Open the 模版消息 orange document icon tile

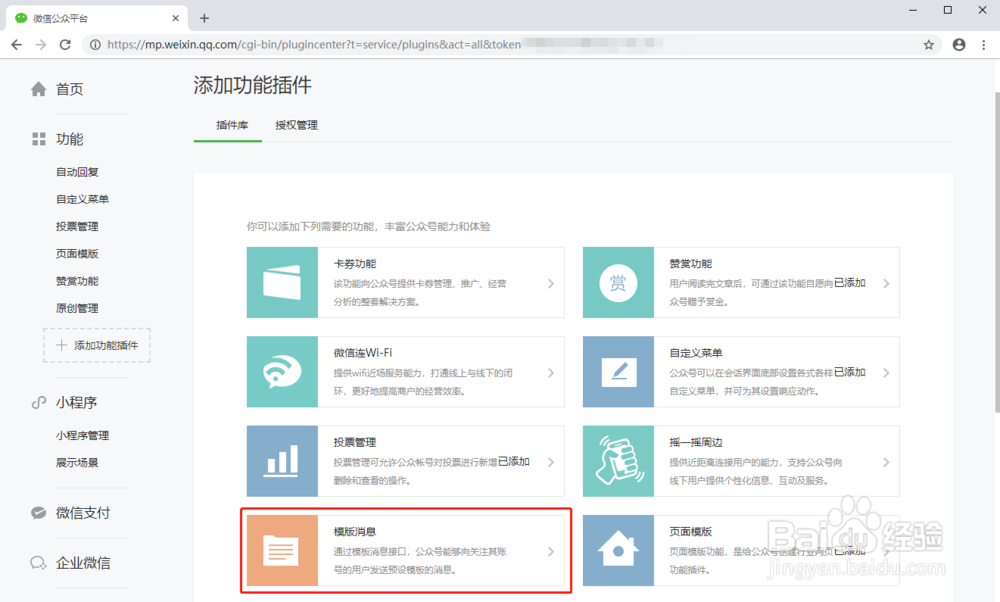282,550
